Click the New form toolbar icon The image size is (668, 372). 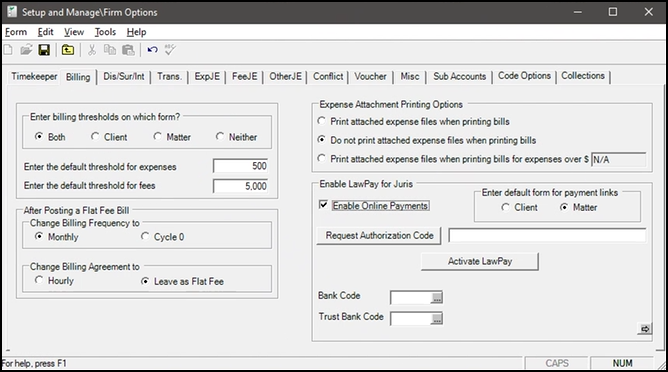(8, 50)
